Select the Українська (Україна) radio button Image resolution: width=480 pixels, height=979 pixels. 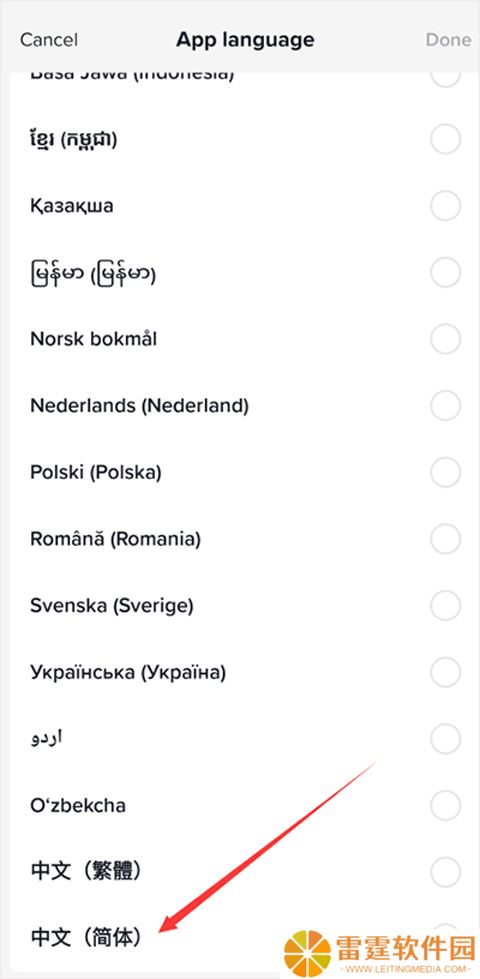click(x=446, y=672)
